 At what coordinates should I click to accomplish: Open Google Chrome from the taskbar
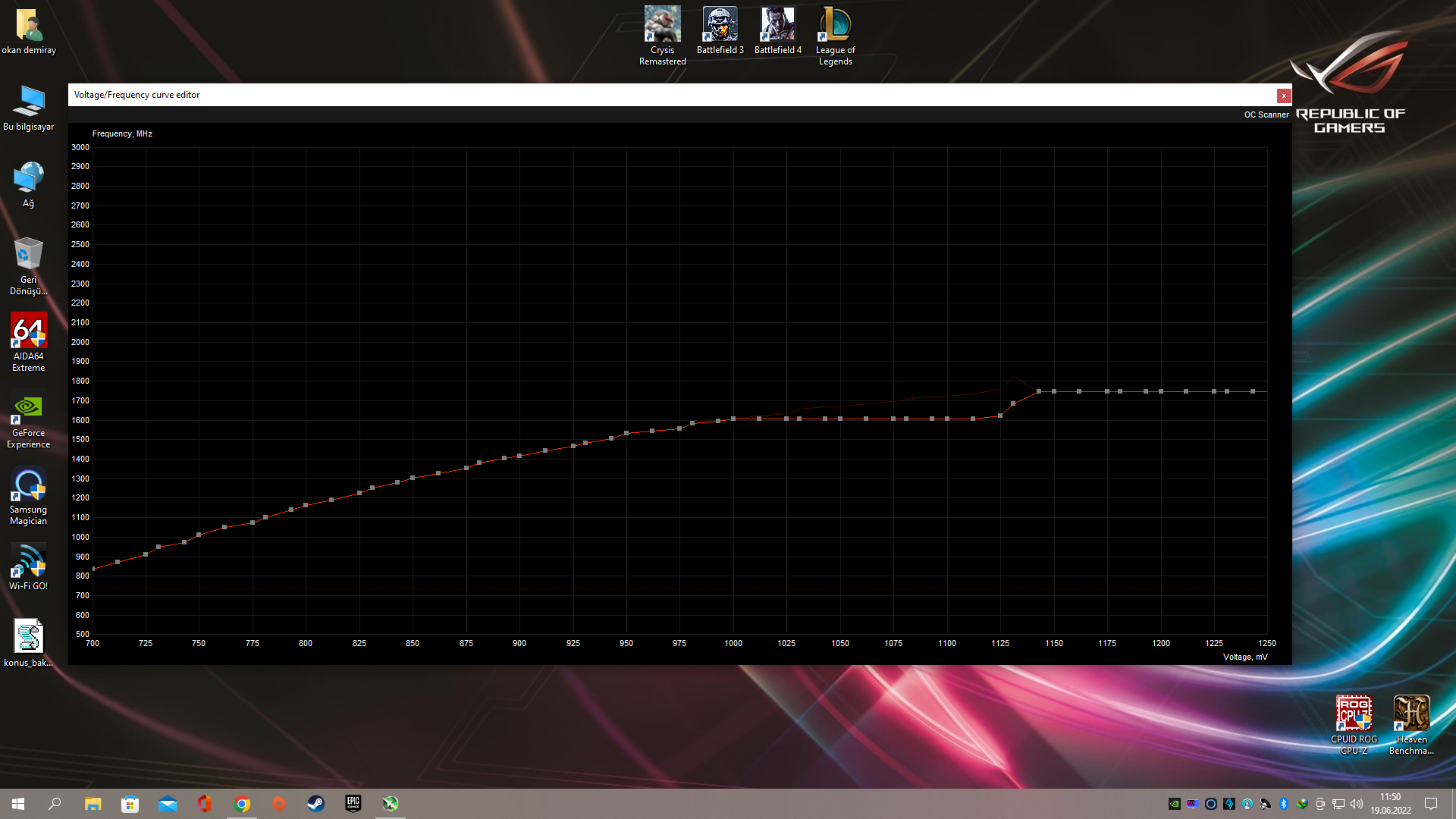[243, 804]
